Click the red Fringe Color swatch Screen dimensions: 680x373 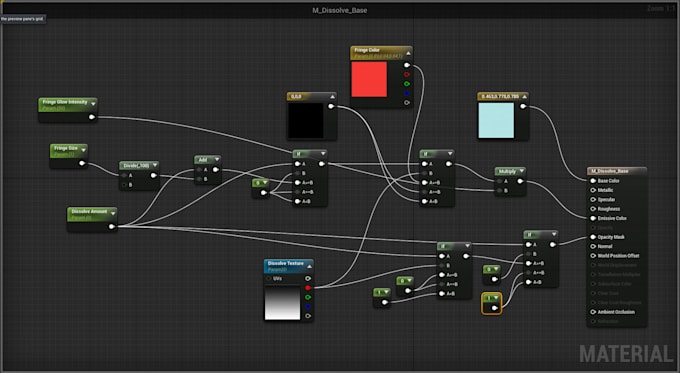(x=369, y=79)
